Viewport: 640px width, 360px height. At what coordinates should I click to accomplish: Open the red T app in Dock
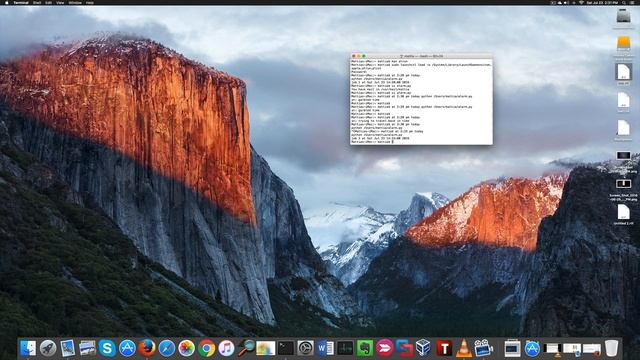(x=444, y=348)
